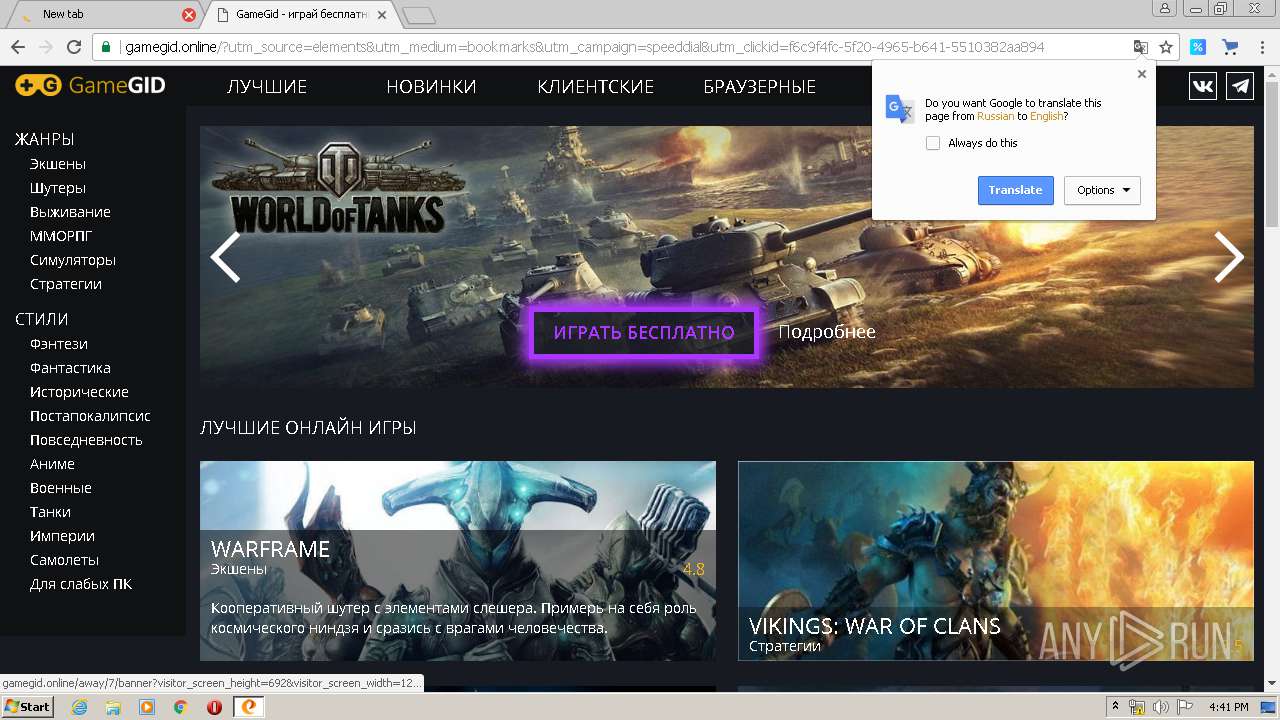Close the translate popup

pos(1142,74)
